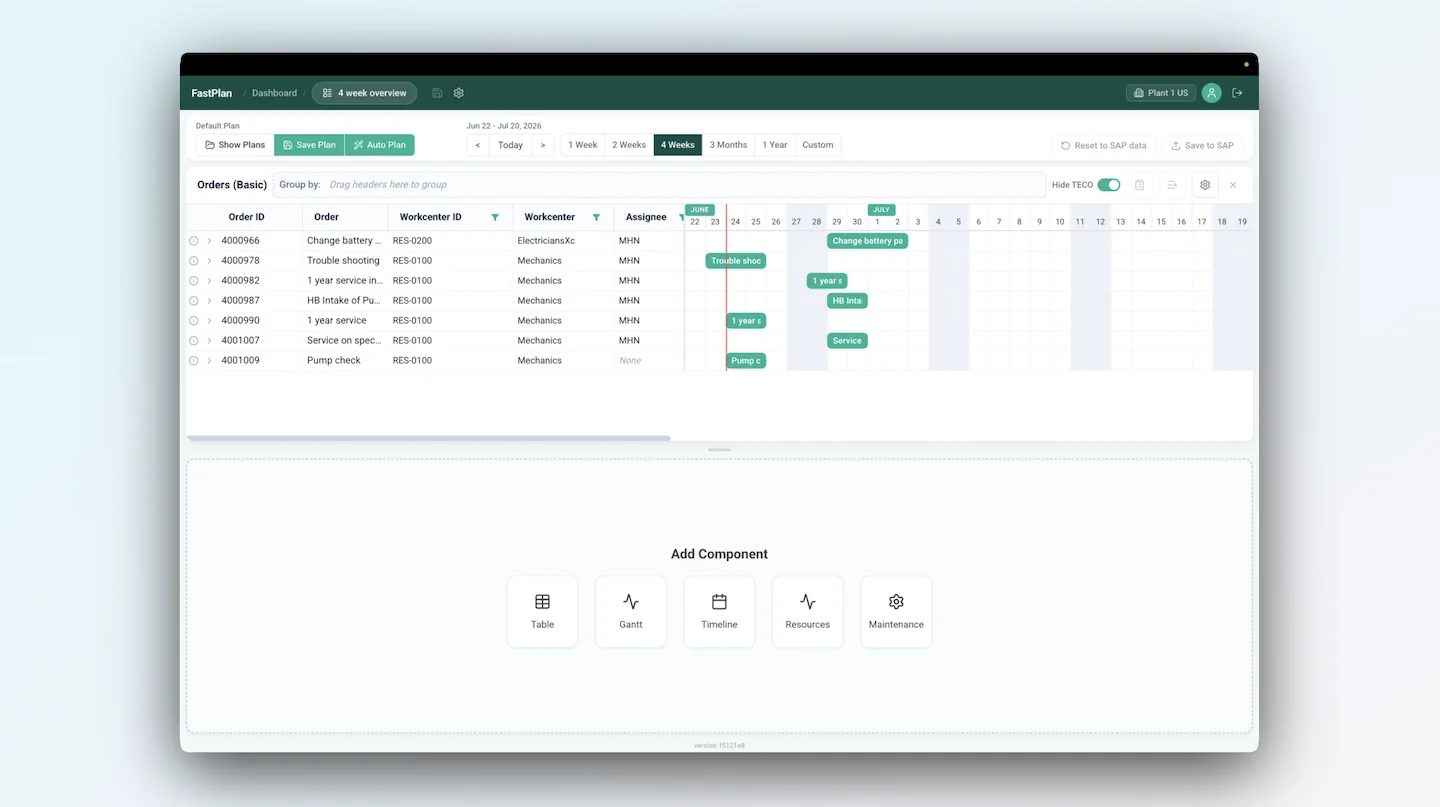This screenshot has height=807, width=1440.
Task: Switch to 1 Year view
Action: point(775,145)
